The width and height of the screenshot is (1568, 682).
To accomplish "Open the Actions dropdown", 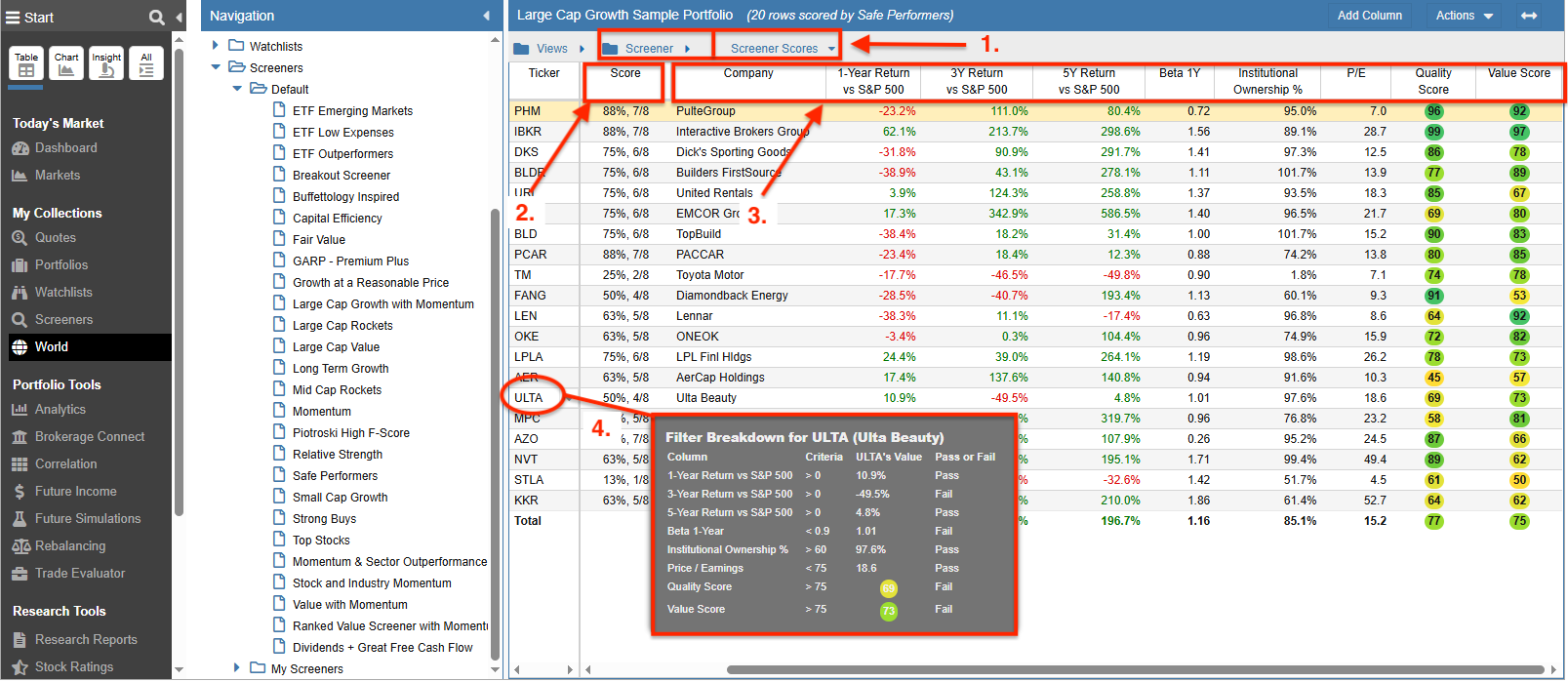I will point(1464,16).
